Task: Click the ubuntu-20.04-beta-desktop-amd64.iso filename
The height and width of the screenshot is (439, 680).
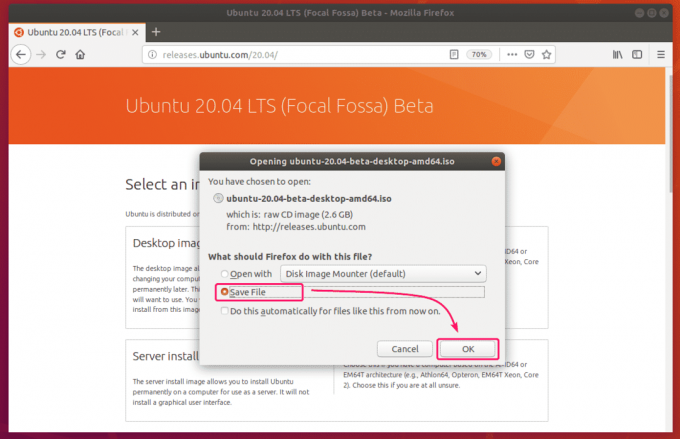Action: tap(309, 199)
